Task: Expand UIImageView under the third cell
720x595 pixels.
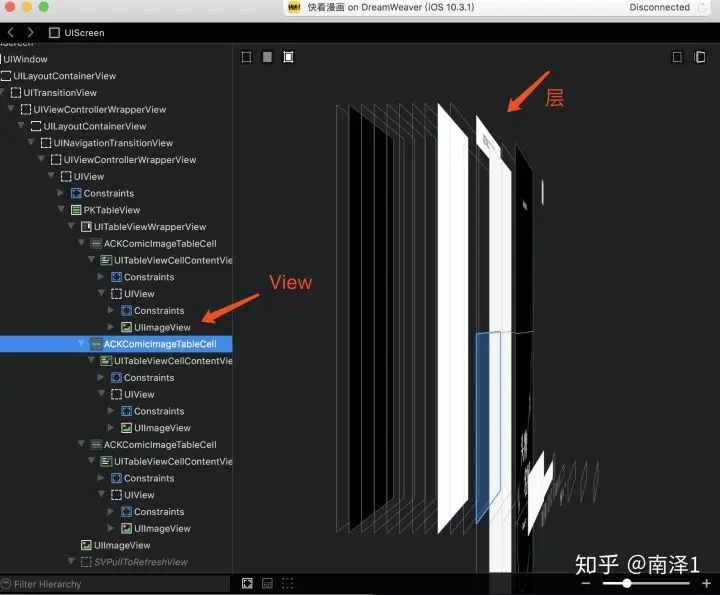Action: [111, 528]
